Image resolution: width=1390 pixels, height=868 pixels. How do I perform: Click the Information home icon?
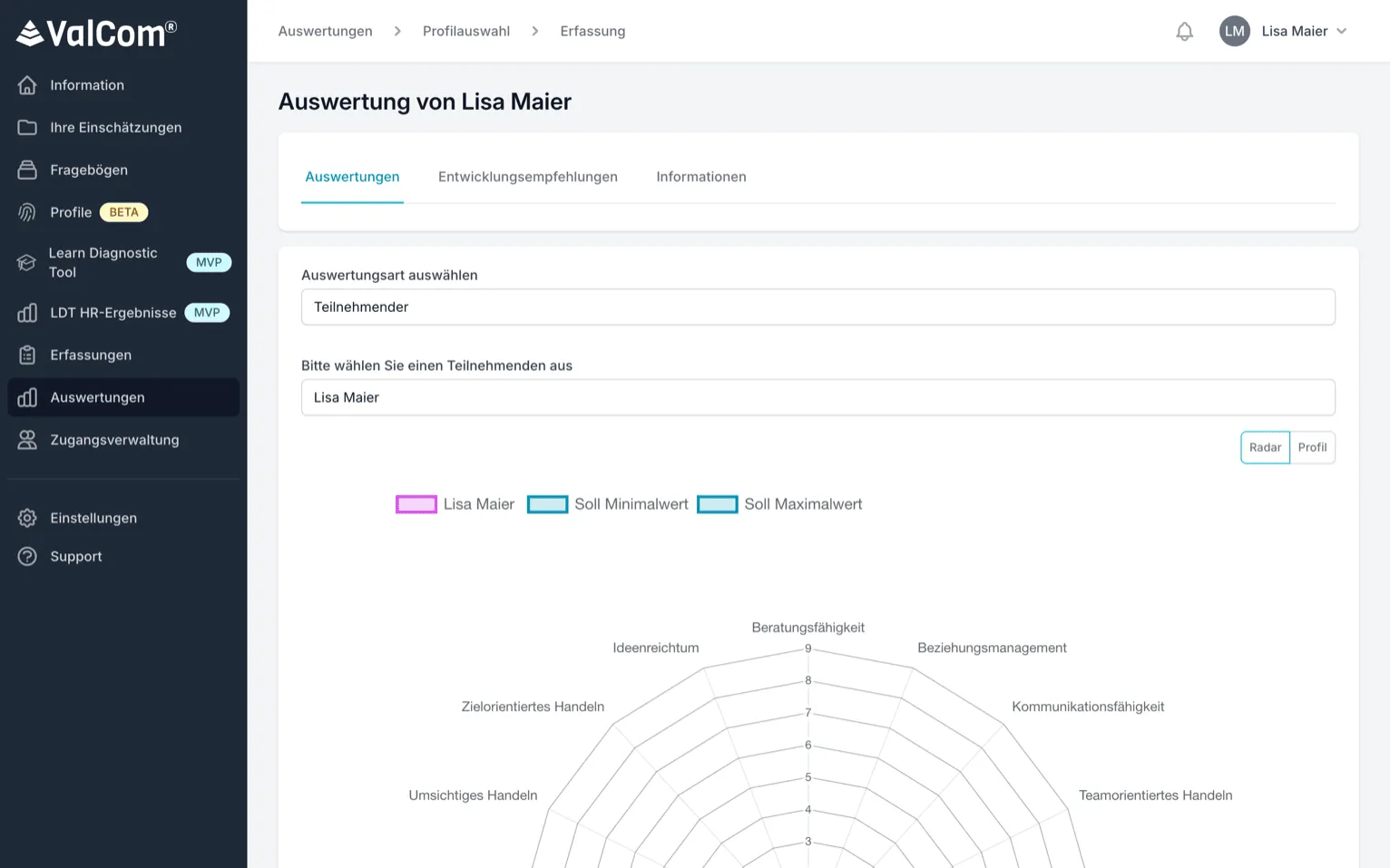27,85
